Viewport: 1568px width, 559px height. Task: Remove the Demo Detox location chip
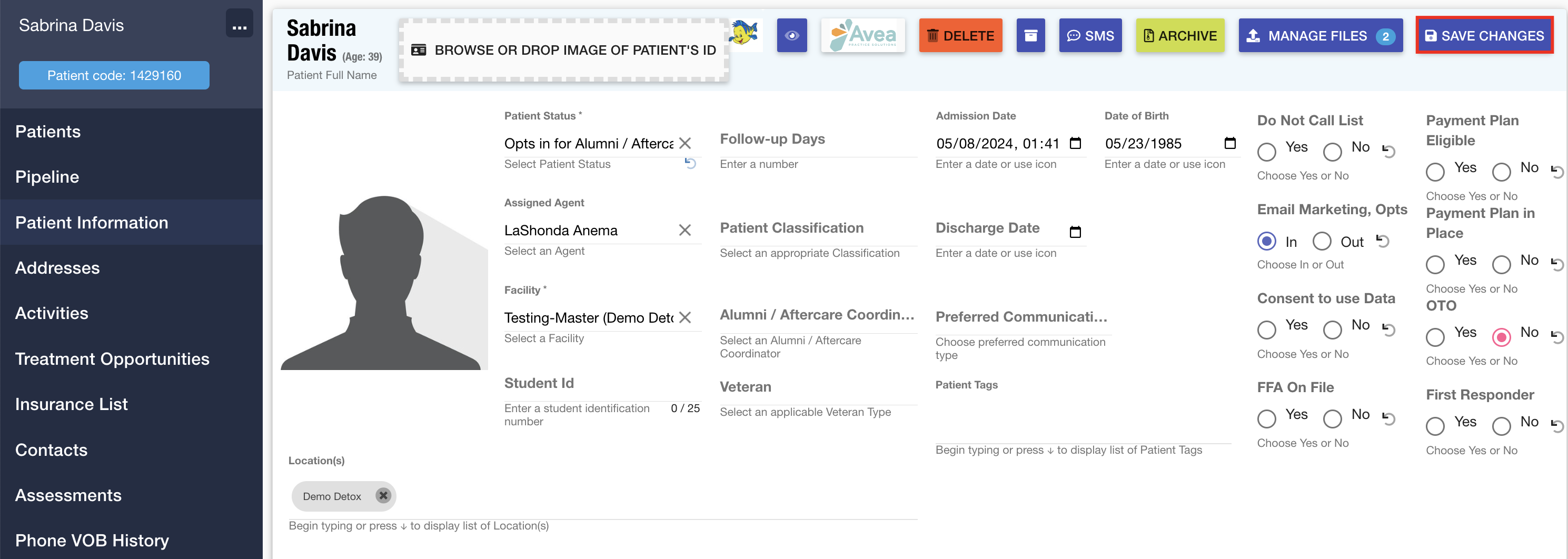pyautogui.click(x=383, y=496)
